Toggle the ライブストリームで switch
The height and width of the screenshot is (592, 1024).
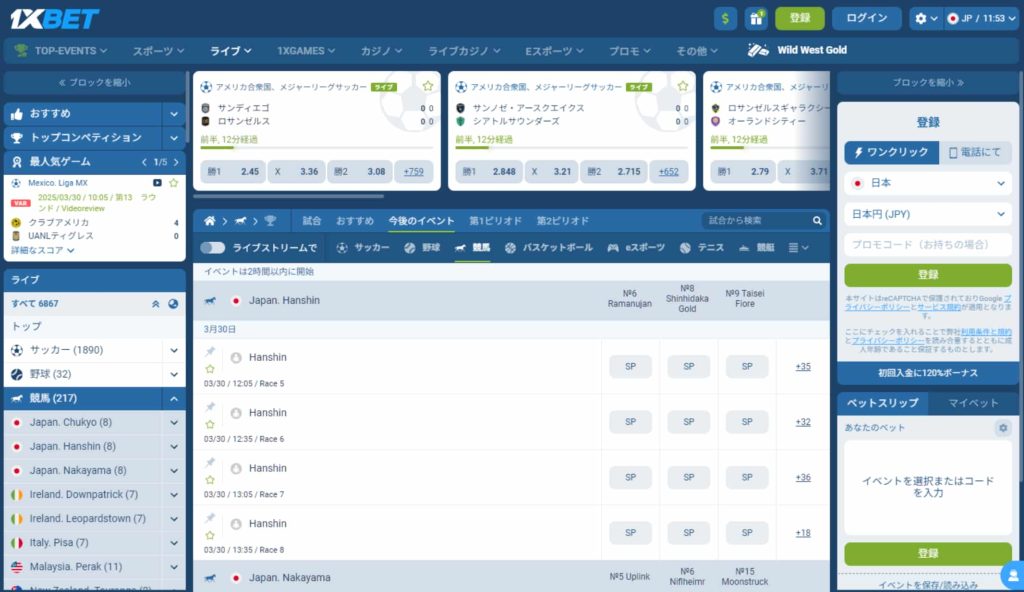click(213, 247)
